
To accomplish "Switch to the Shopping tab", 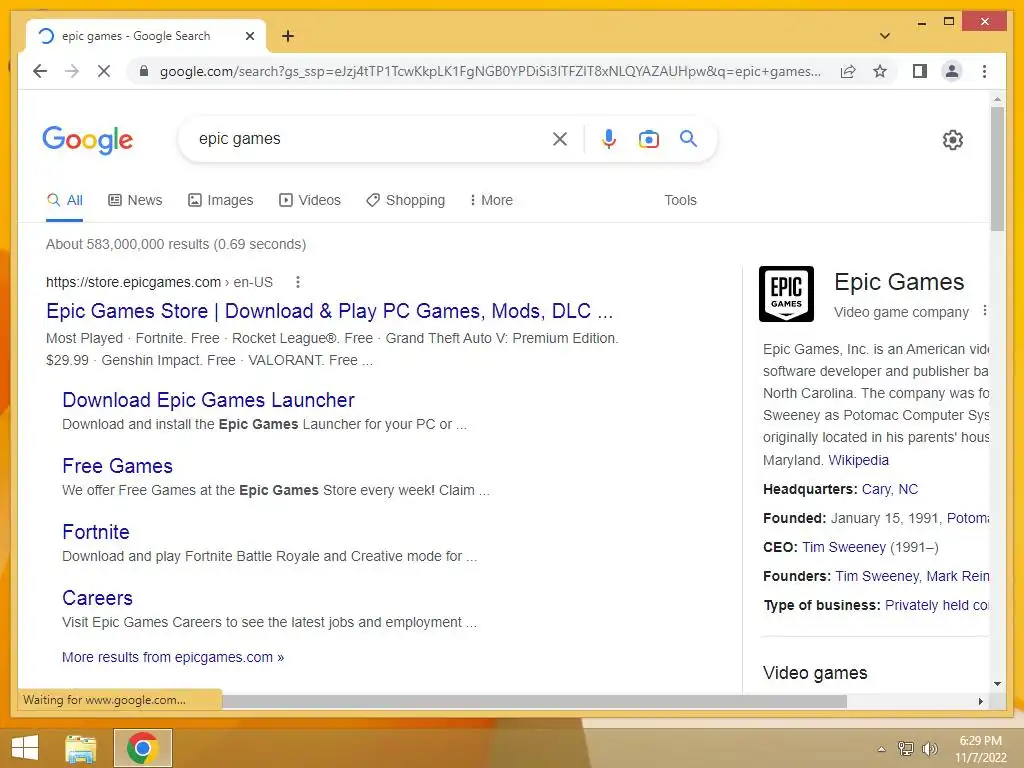I will pyautogui.click(x=406, y=200).
